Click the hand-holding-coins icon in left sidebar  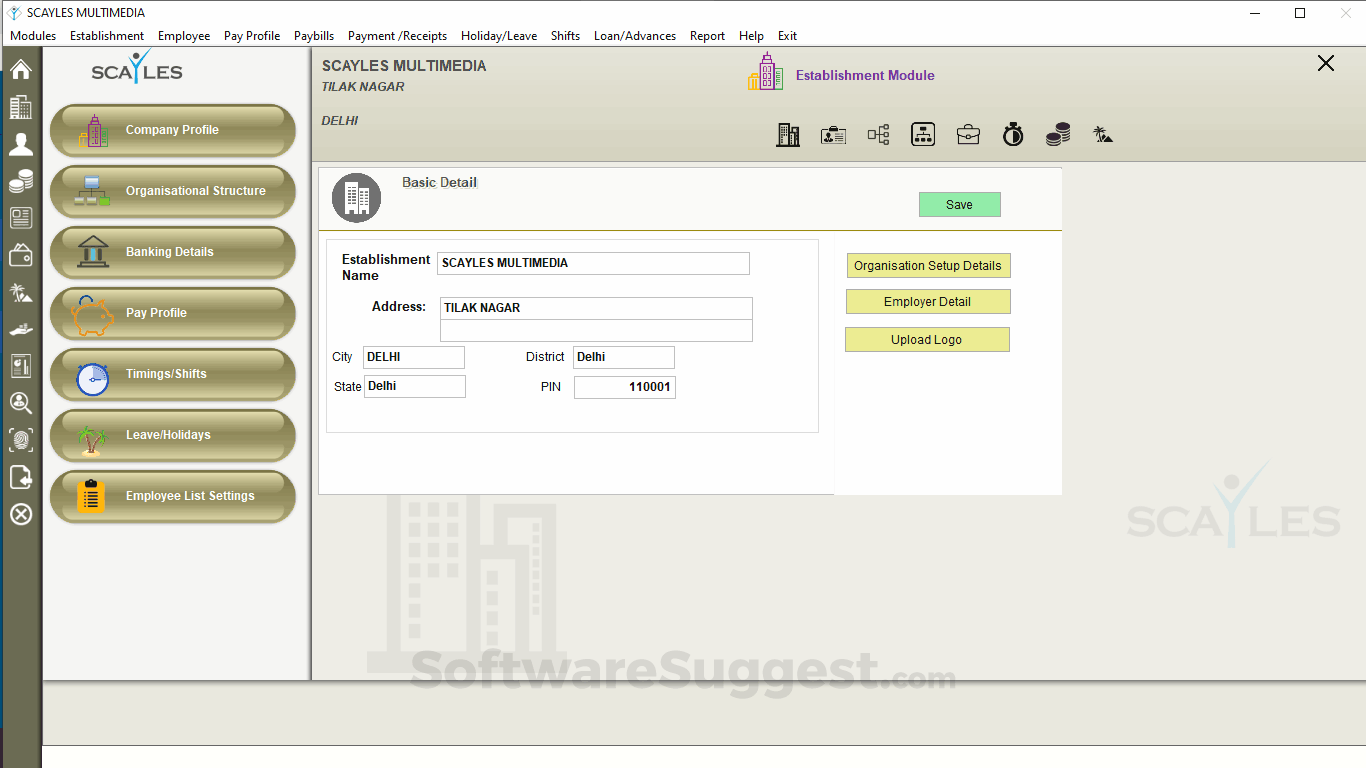[x=21, y=329]
